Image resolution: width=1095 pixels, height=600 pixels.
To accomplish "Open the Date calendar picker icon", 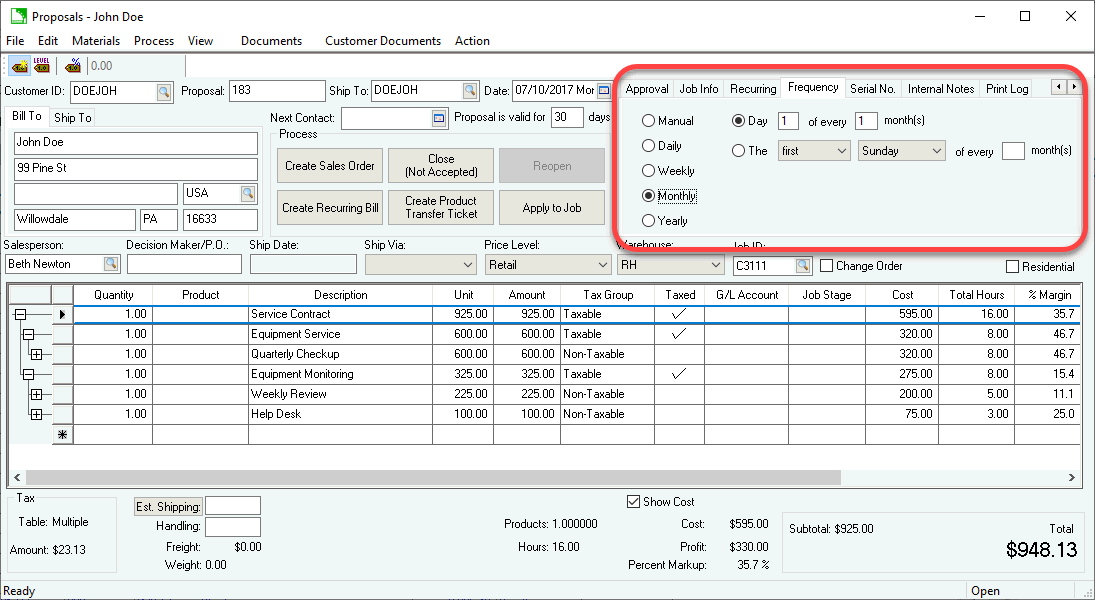I will click(x=604, y=91).
